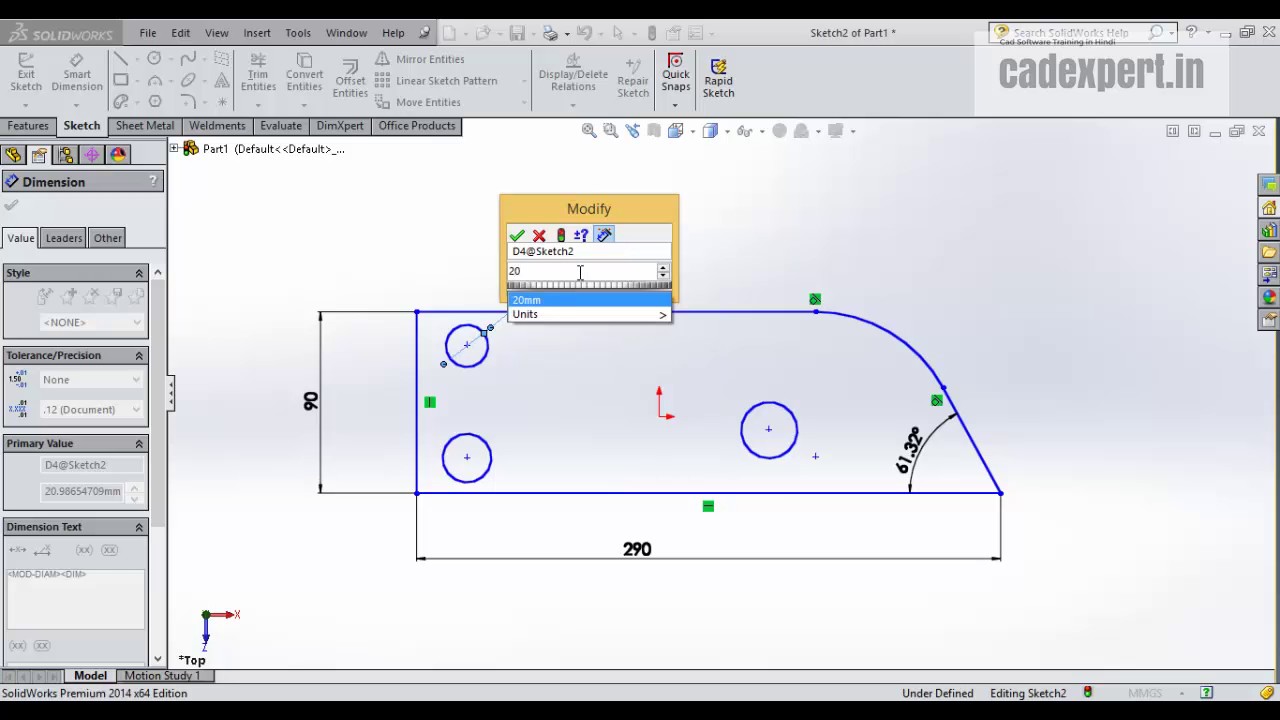Select the 20mm suggestion

pos(589,300)
